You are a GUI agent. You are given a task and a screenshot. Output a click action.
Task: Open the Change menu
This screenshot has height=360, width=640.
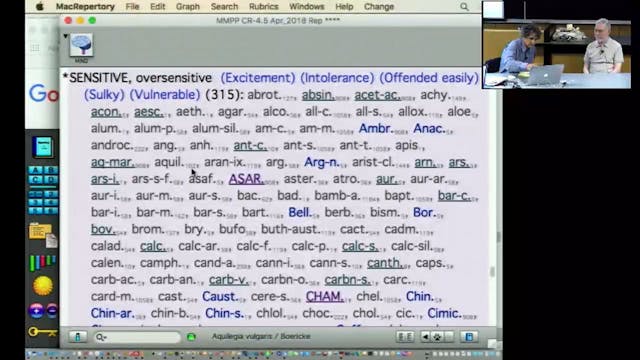[x=379, y=7]
